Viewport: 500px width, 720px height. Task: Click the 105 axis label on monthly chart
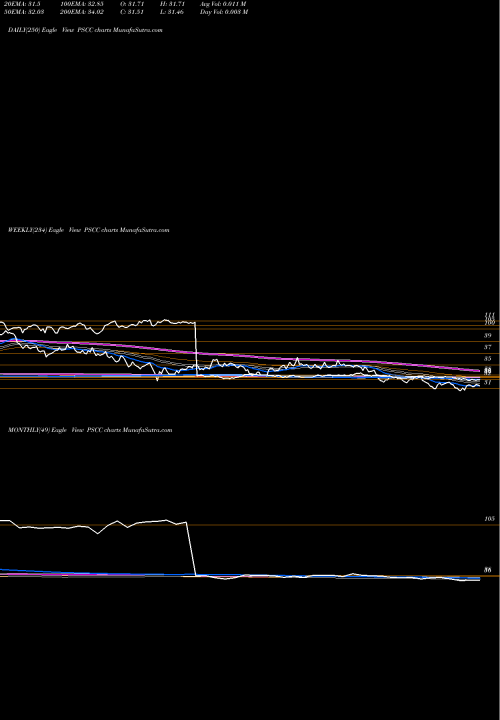pyautogui.click(x=489, y=519)
